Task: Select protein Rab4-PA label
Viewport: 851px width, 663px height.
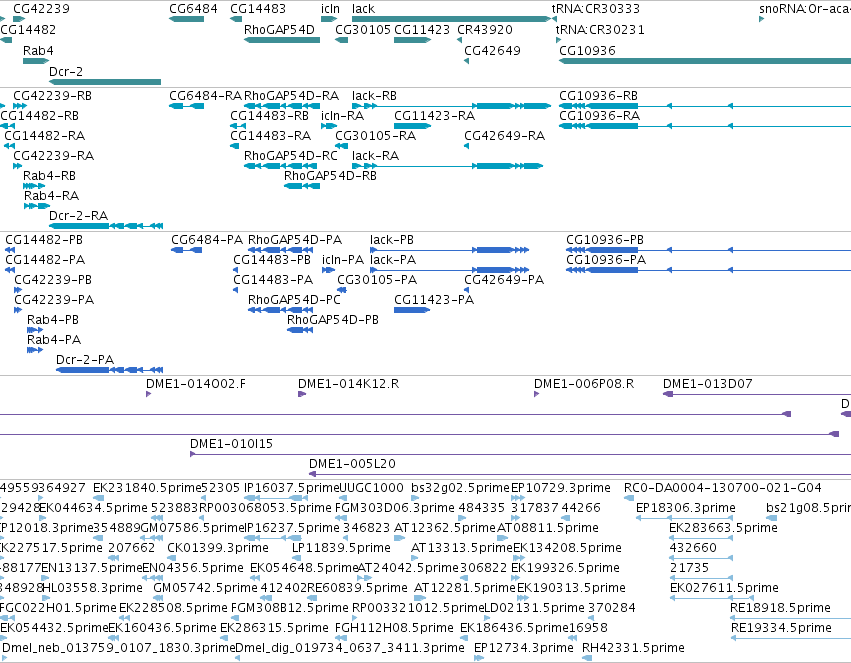Action: pos(54,340)
